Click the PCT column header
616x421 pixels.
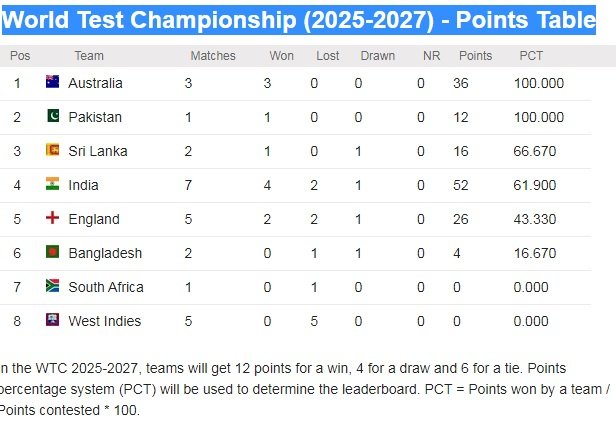pyautogui.click(x=532, y=56)
